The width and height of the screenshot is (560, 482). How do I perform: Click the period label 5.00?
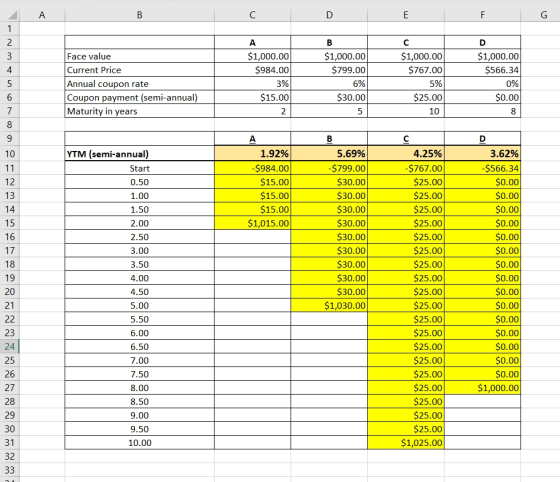click(x=140, y=306)
